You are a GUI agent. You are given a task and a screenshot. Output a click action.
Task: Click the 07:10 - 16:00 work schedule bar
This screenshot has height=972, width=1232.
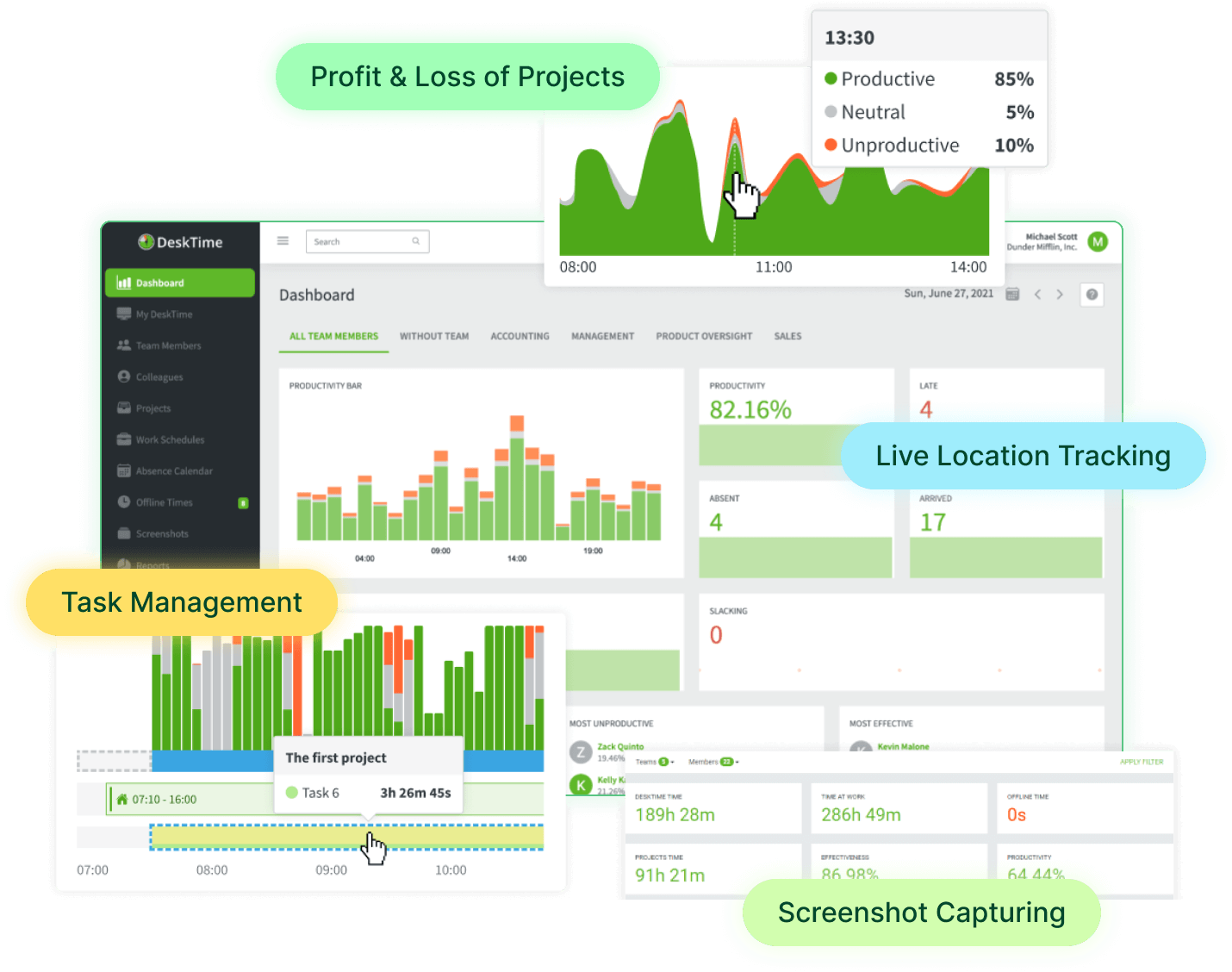(326, 799)
